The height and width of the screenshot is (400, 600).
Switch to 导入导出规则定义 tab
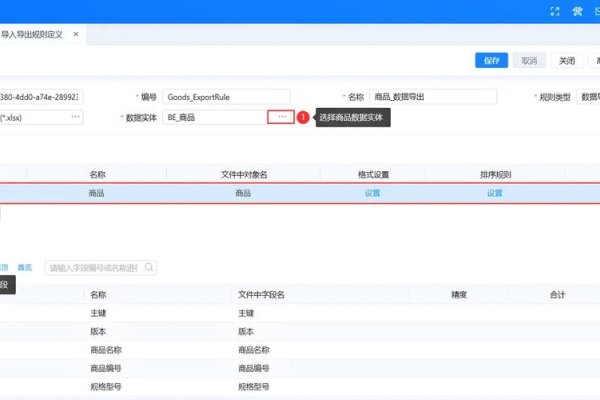click(32, 34)
